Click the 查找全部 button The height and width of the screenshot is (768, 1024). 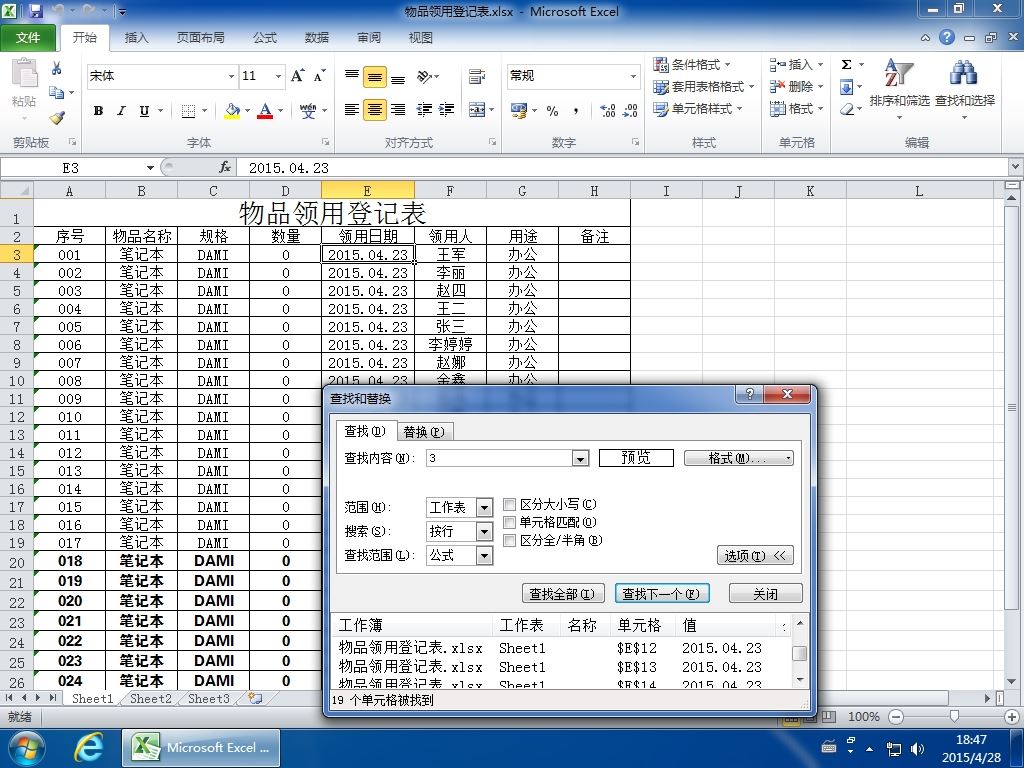(563, 594)
